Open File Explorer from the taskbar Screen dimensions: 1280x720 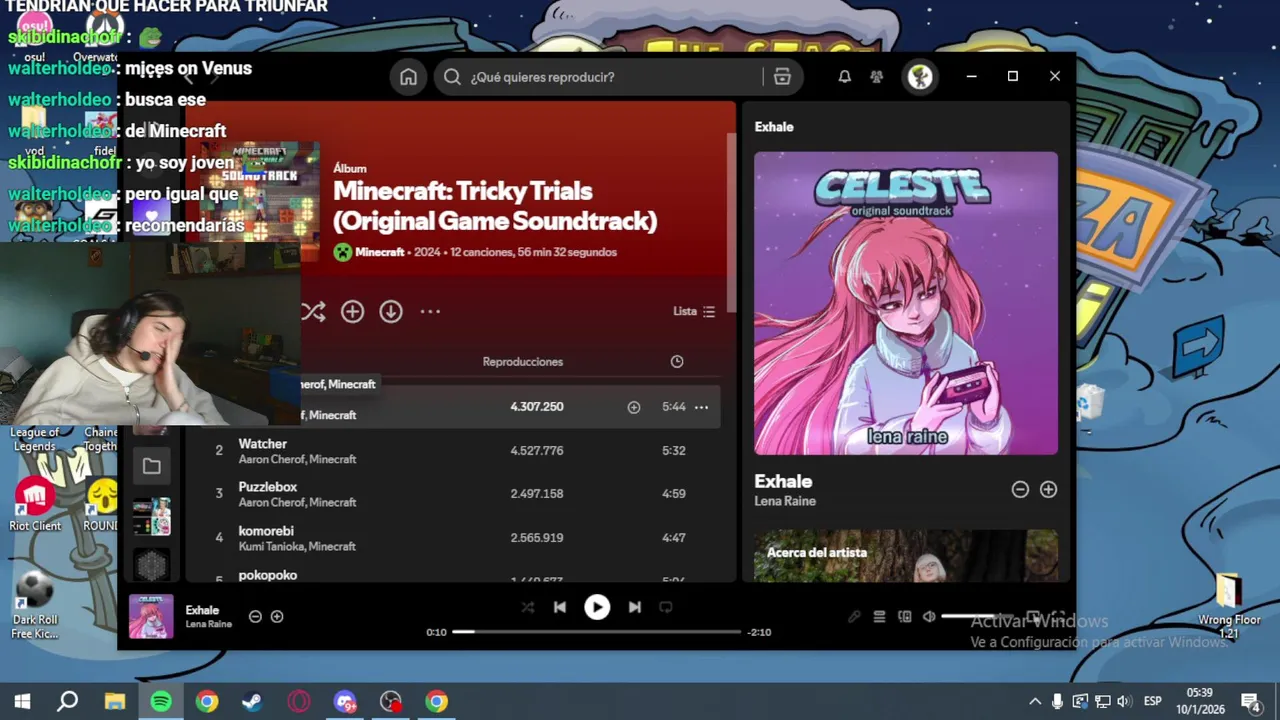(x=114, y=701)
